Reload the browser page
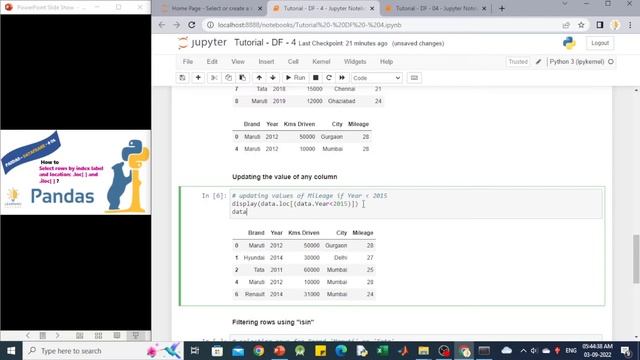Viewport: 640px width, 360px height. 191,25
